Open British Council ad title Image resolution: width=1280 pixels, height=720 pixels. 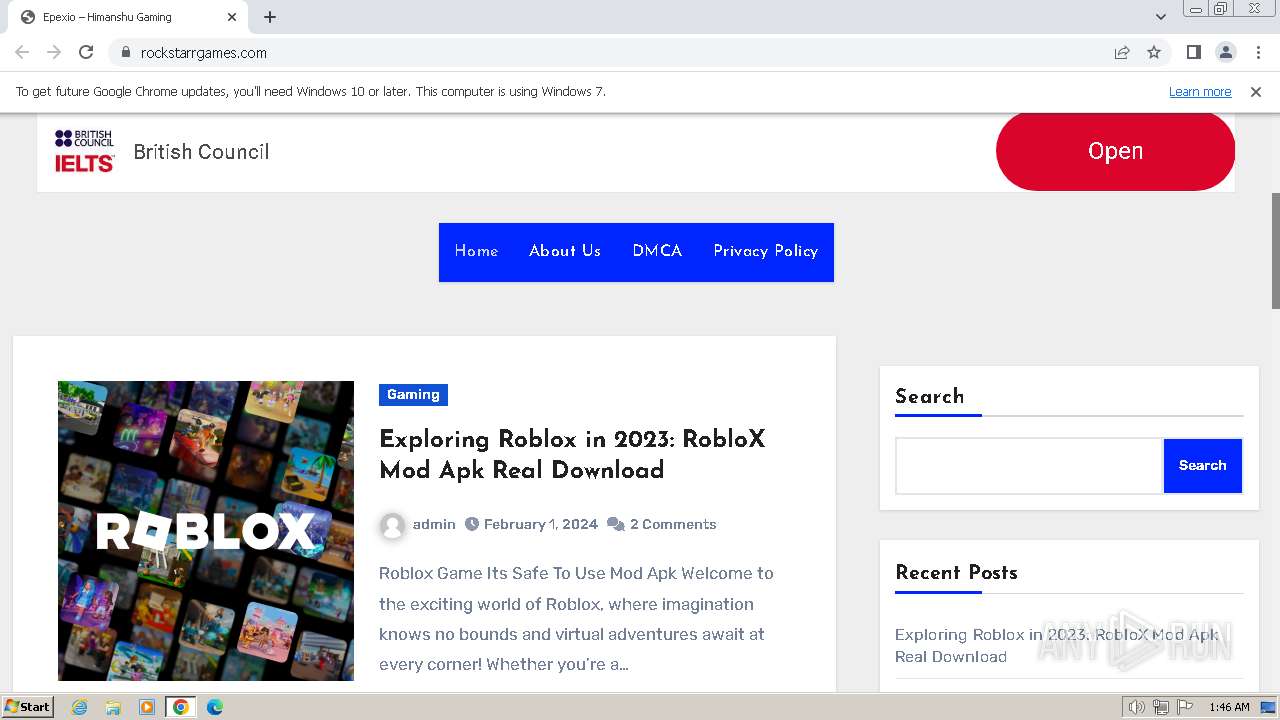tap(201, 152)
